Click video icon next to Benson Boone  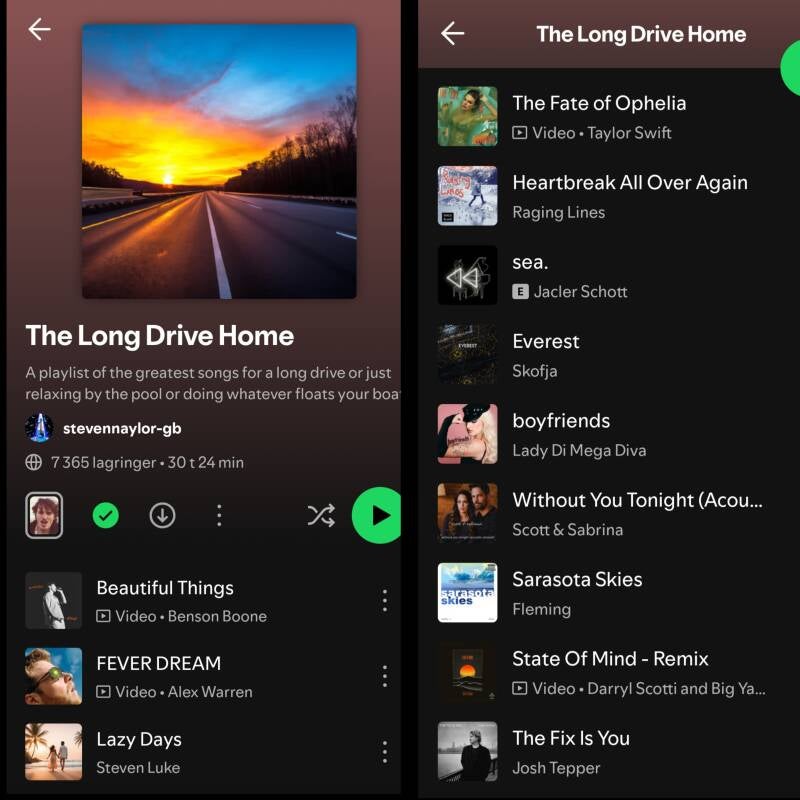tap(103, 616)
